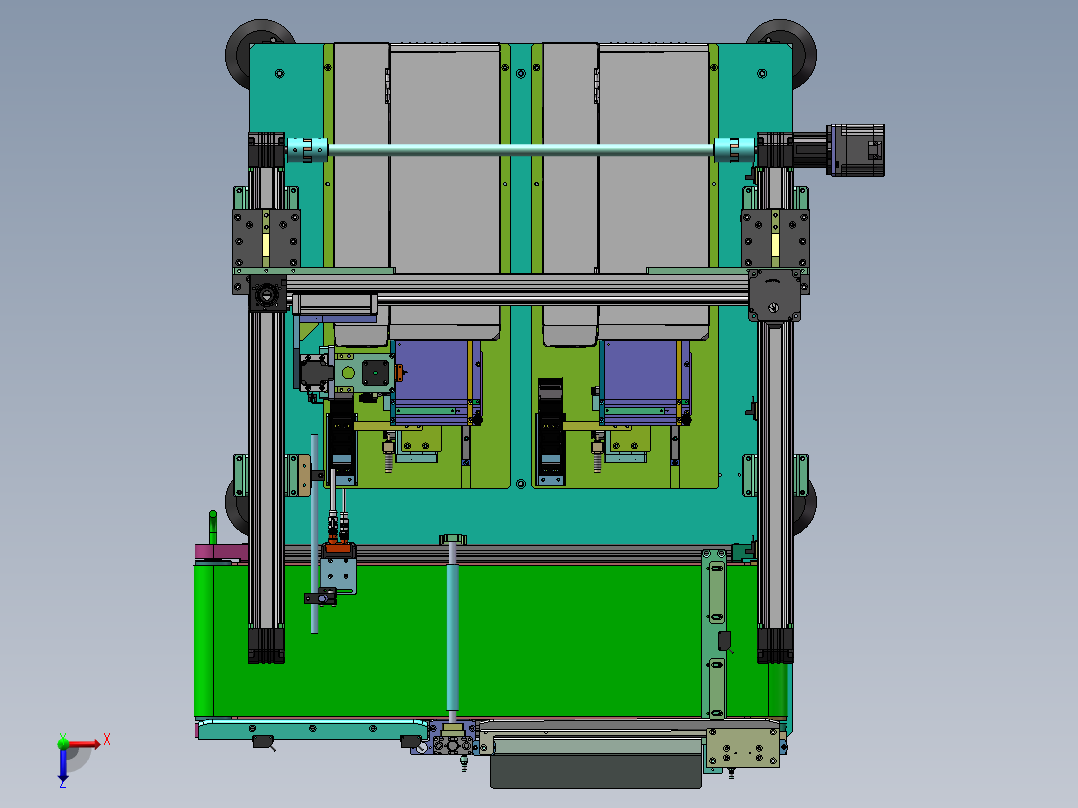Select the stepper motor at the drive shaft end
The image size is (1078, 808).
pos(857,150)
